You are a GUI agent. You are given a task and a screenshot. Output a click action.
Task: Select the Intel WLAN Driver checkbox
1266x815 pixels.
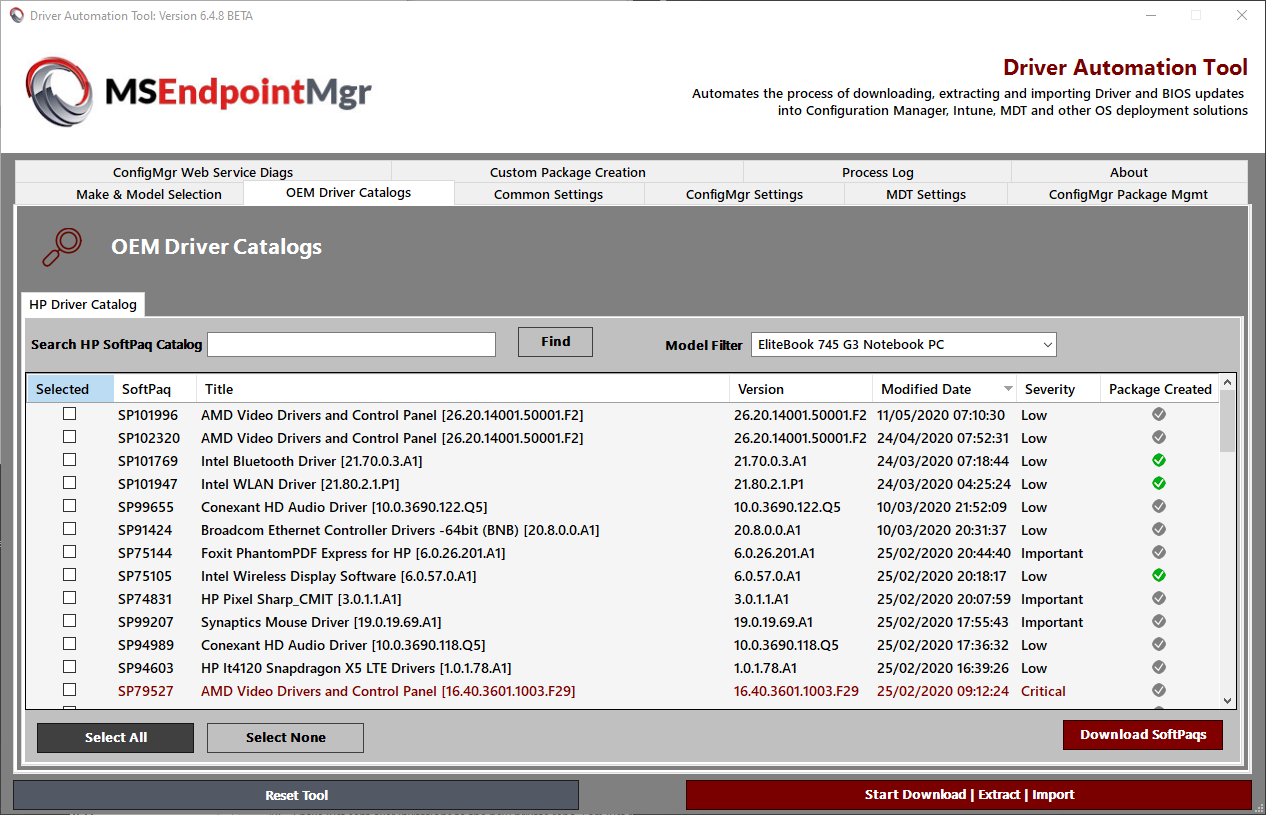pyautogui.click(x=70, y=483)
